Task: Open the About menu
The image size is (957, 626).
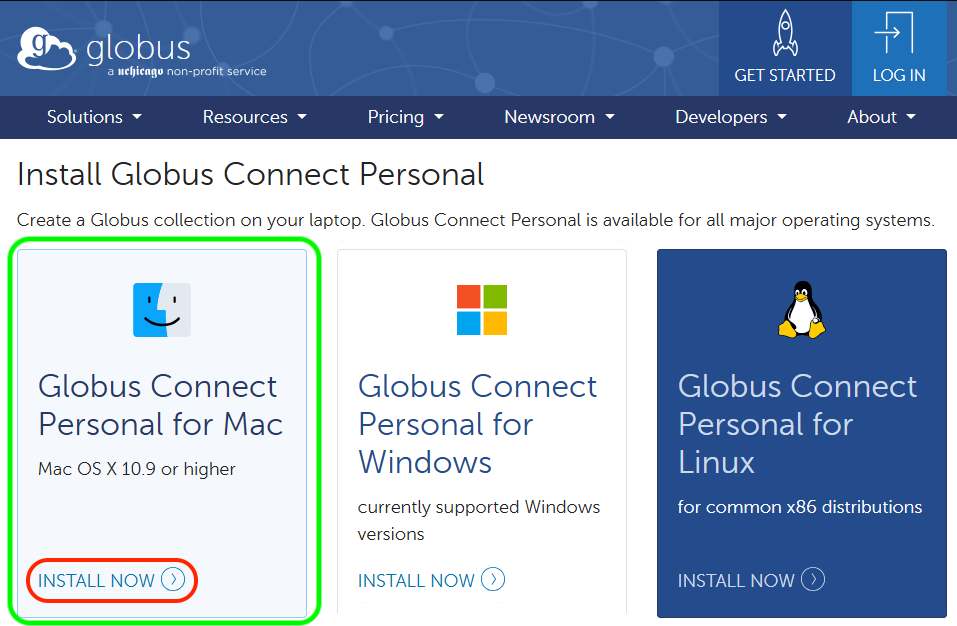Action: (x=881, y=117)
